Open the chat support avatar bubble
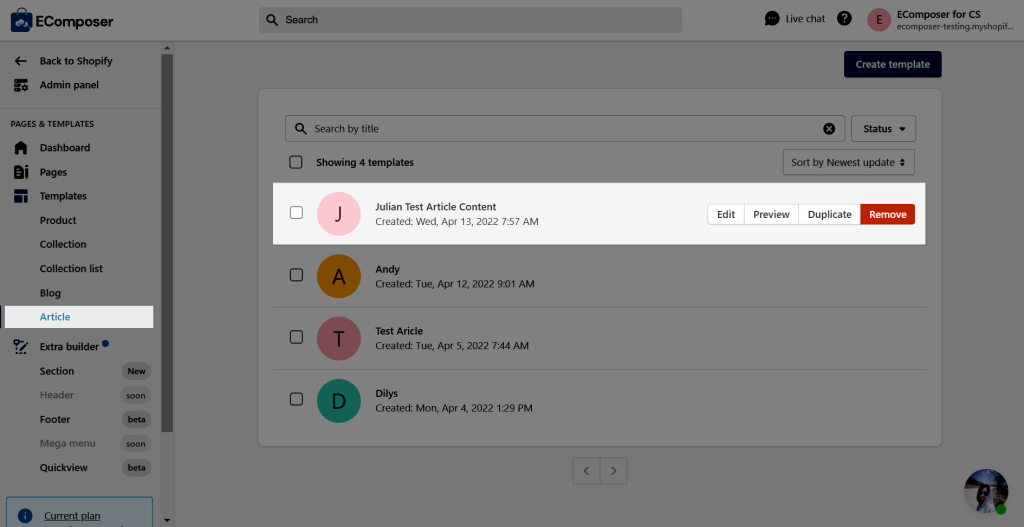The image size is (1024, 527). pyautogui.click(x=986, y=490)
